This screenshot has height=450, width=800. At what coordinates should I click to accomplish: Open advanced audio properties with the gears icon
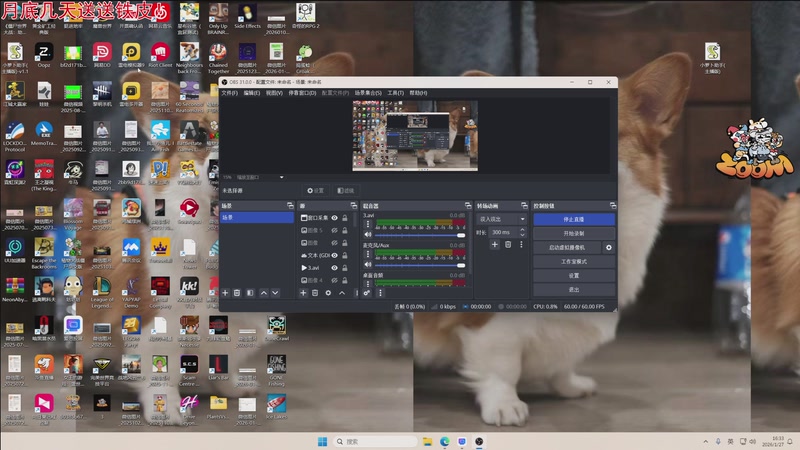tap(367, 293)
